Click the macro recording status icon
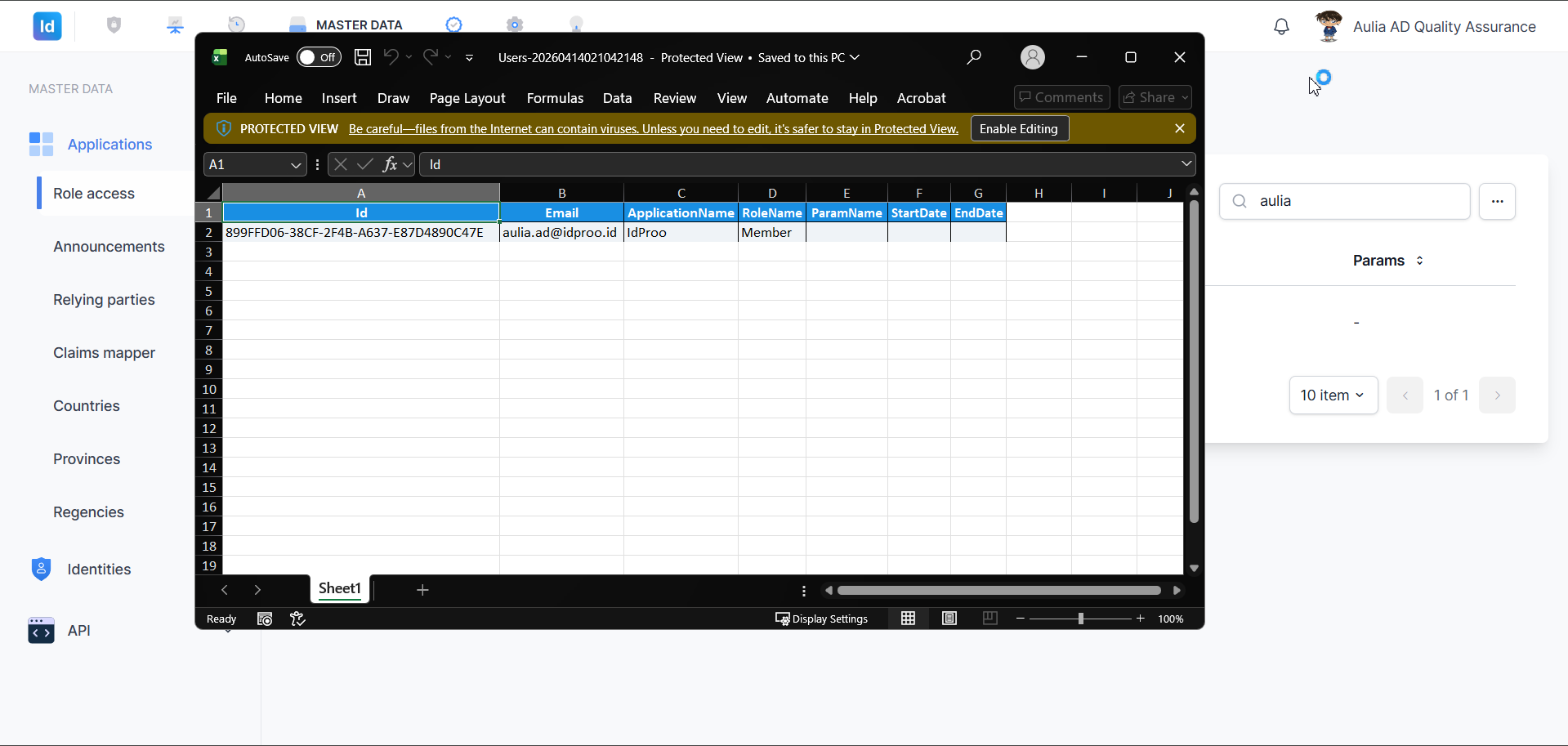Viewport: 1568px width, 746px height. tap(265, 619)
